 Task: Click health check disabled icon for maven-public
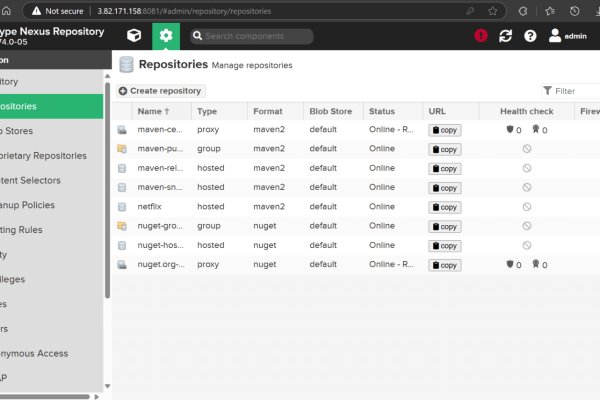click(527, 149)
